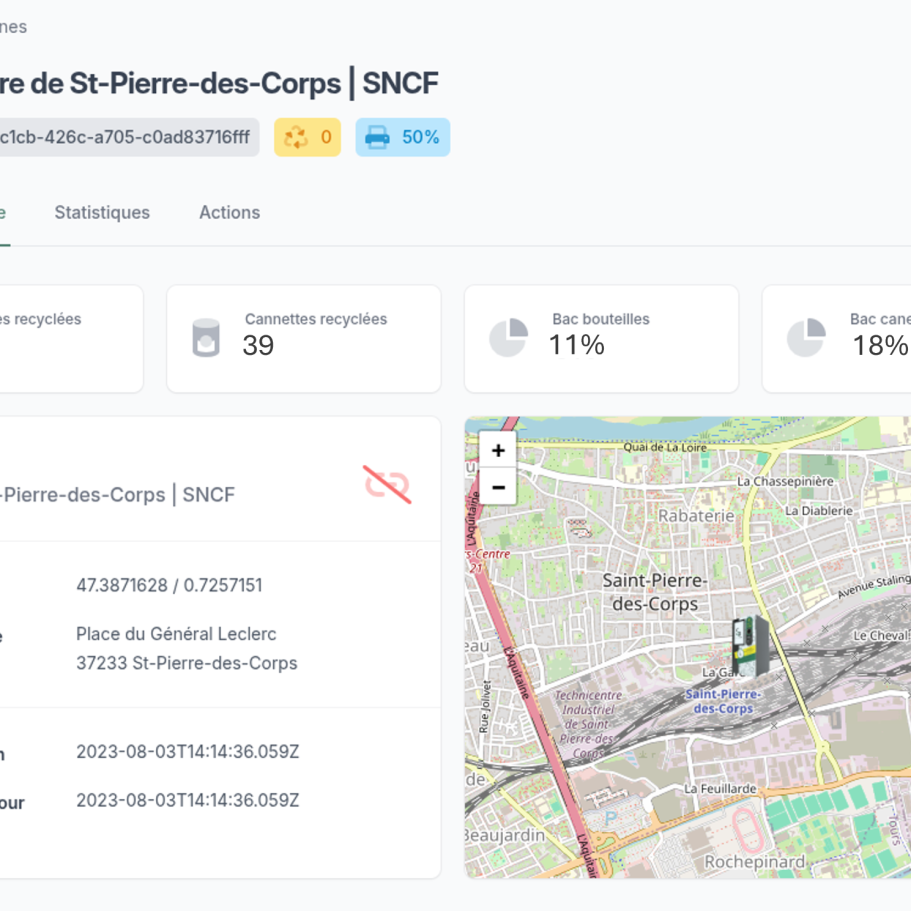This screenshot has width=911, height=911.
Task: Click the Bac bouteilles pie chart icon
Action: (x=508, y=338)
